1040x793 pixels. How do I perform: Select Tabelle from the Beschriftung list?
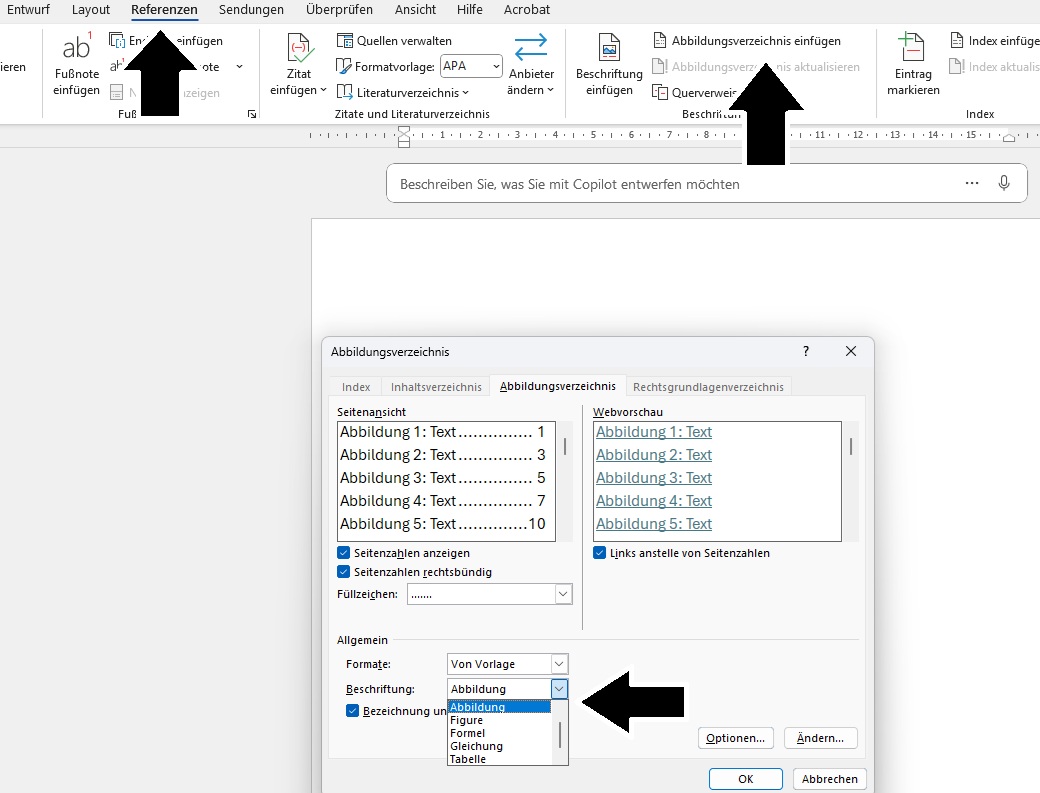(468, 759)
